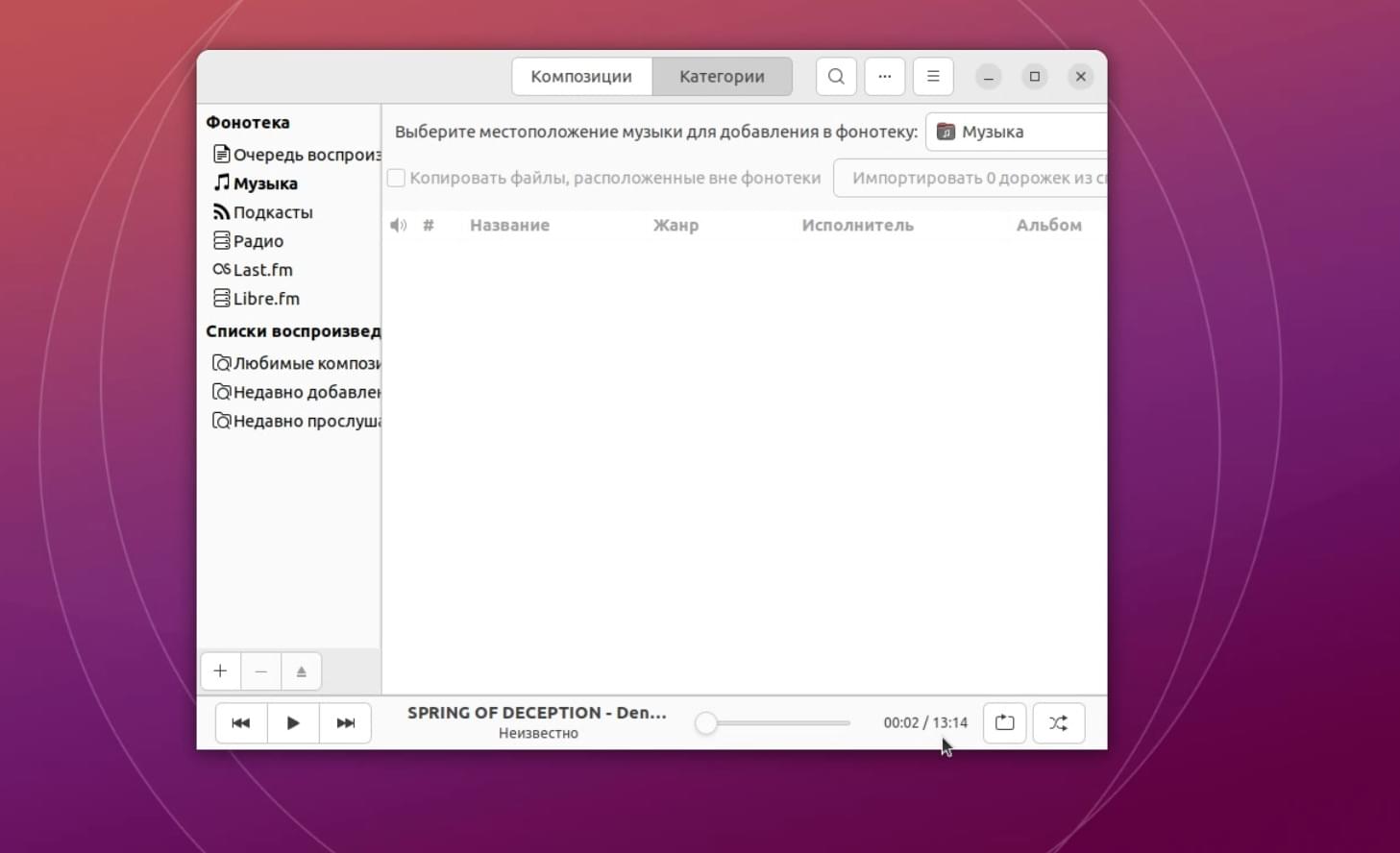Open Недавно добавленные playlist
This screenshot has height=853, width=1400.
click(x=289, y=392)
